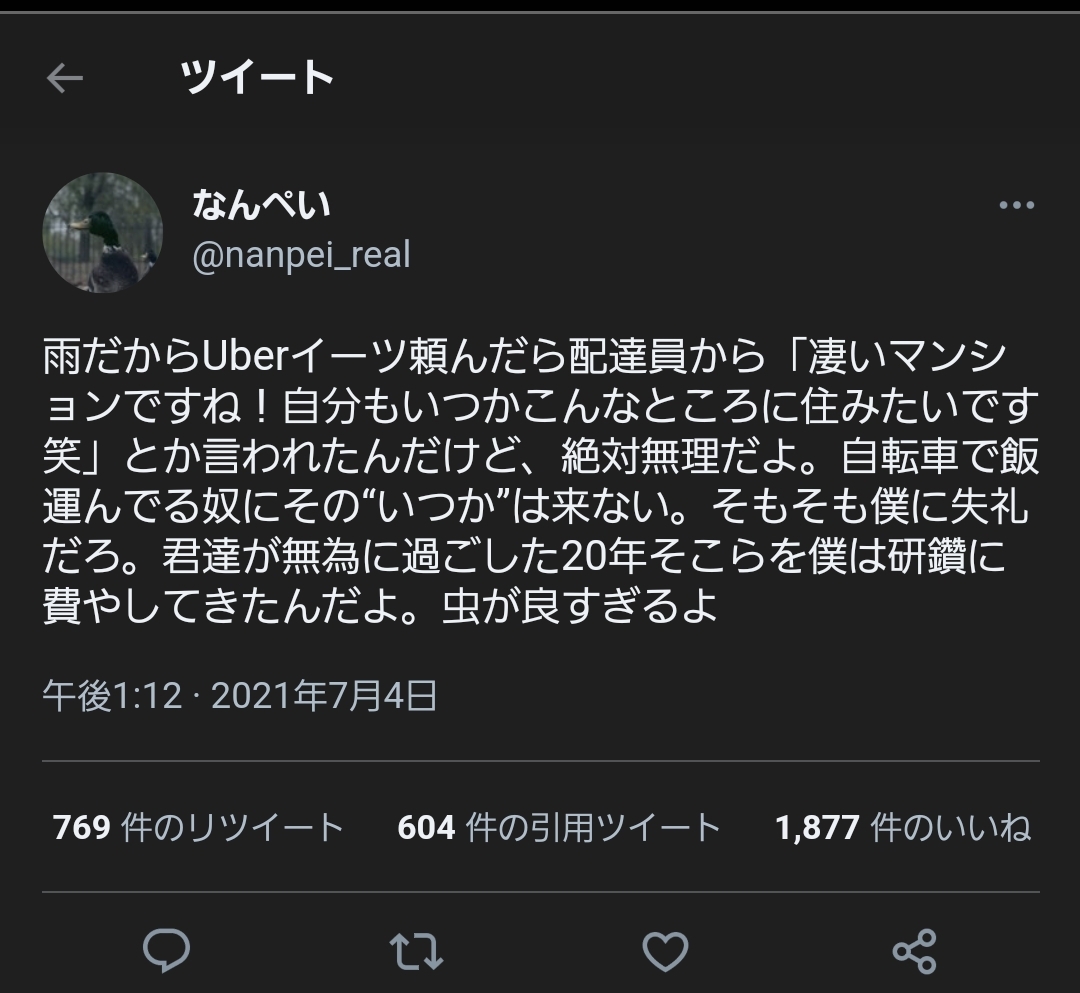Like the tweet with the heart icon
The image size is (1080, 993).
coord(664,950)
